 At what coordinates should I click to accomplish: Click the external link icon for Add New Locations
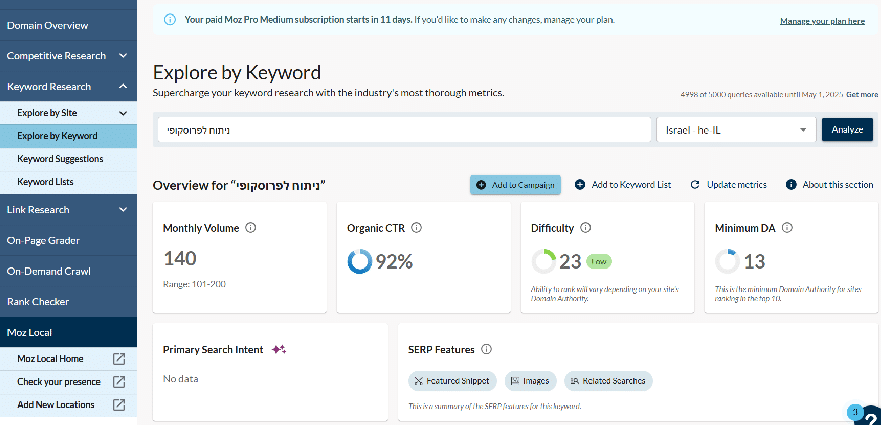119,405
